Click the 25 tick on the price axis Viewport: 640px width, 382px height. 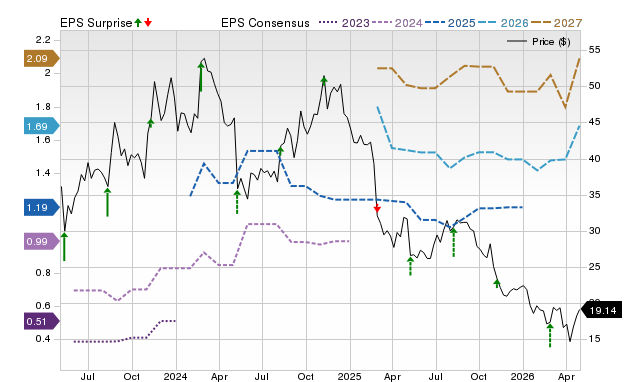point(594,267)
